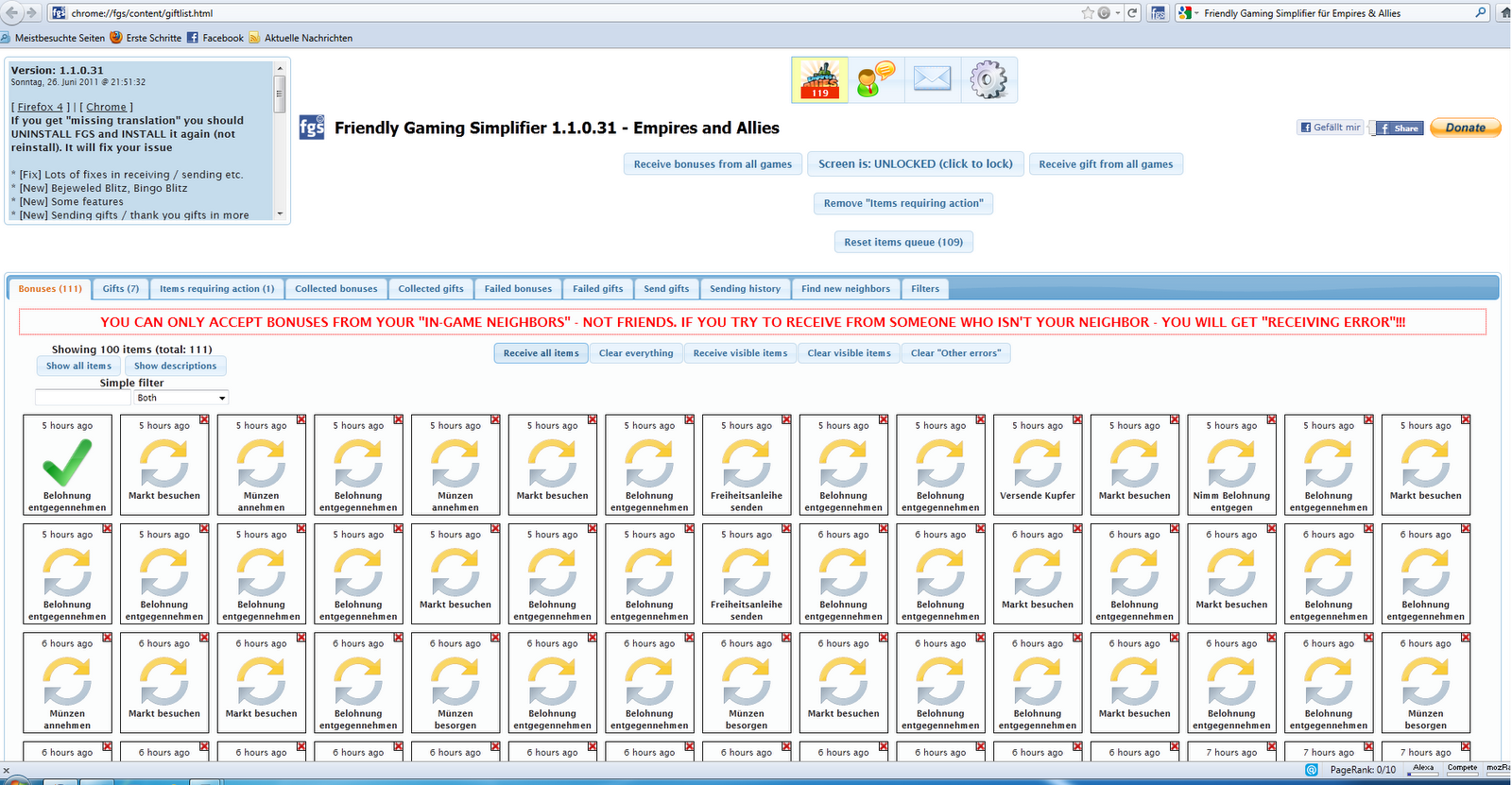This screenshot has width=1512, height=785.
Task: Click the fgs toolbar button icon
Action: (1158, 13)
